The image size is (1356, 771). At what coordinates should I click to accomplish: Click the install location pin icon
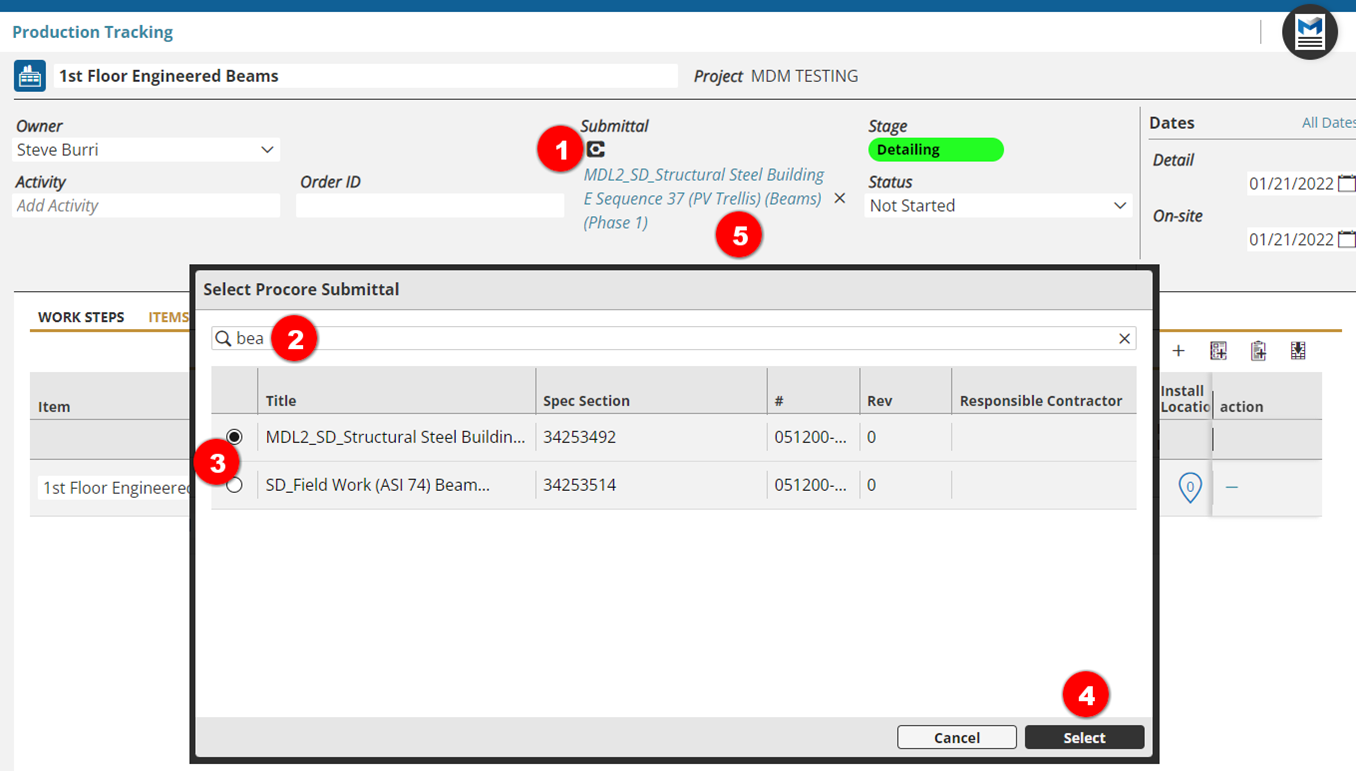(x=1189, y=487)
